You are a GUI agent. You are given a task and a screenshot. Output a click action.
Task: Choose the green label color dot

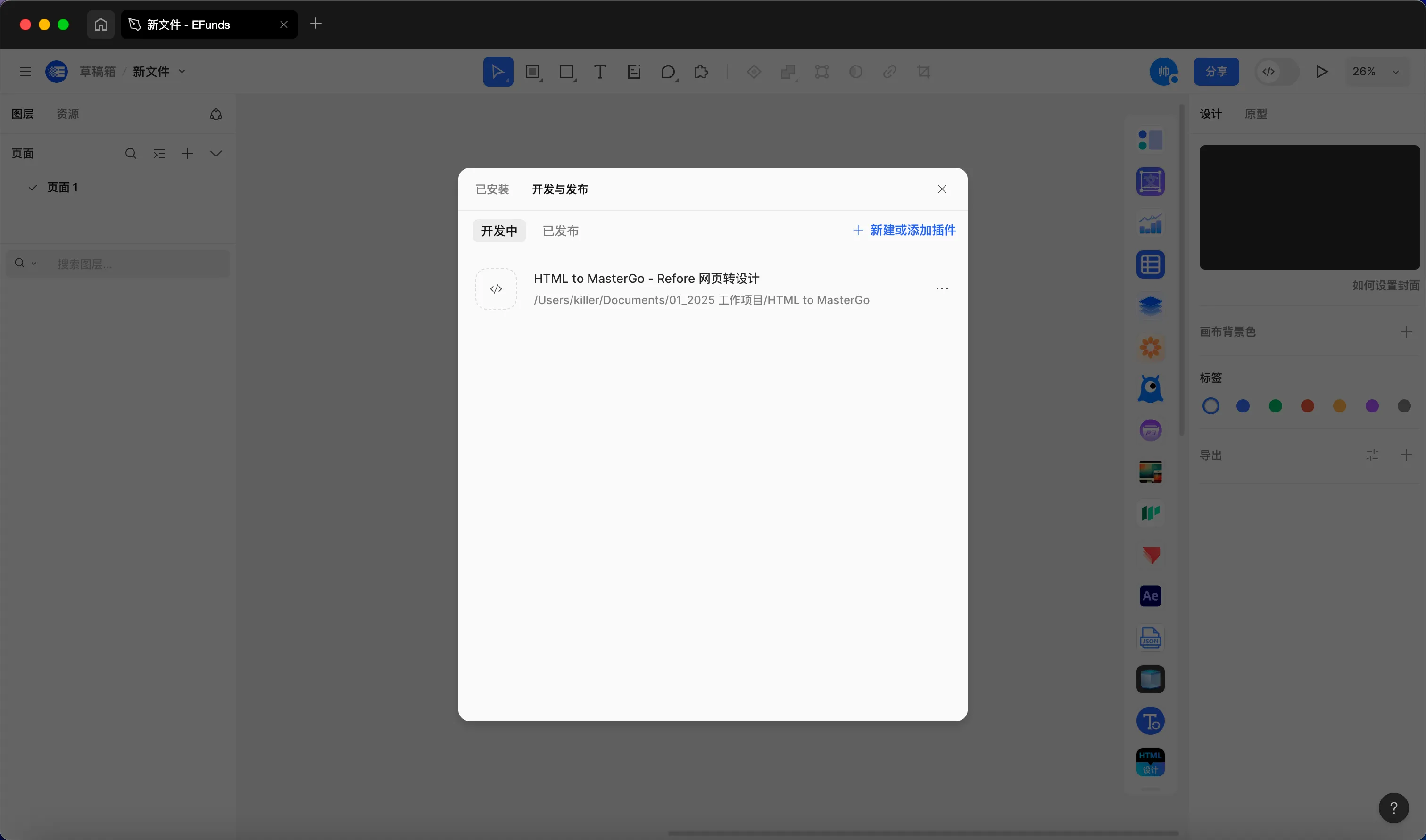coord(1275,406)
